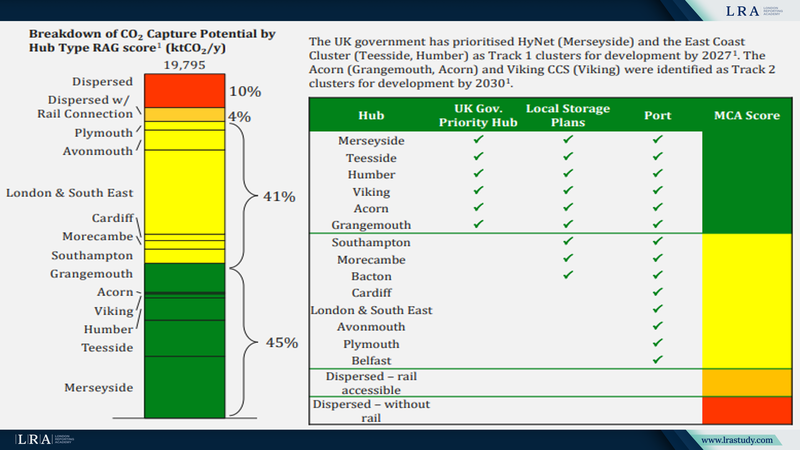The image size is (800, 450).
Task: Click the Southampton chart label
Action: click(92, 255)
